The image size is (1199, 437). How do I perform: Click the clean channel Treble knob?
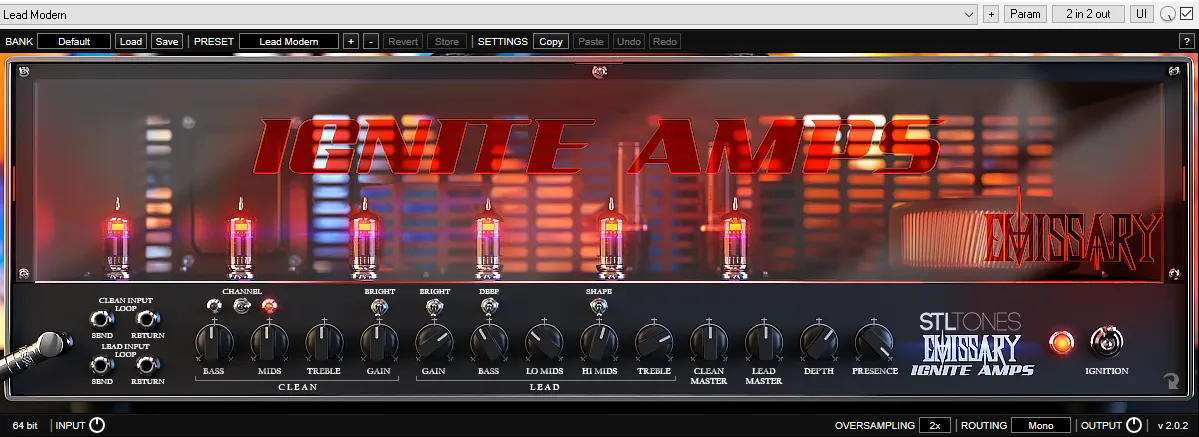[x=324, y=342]
